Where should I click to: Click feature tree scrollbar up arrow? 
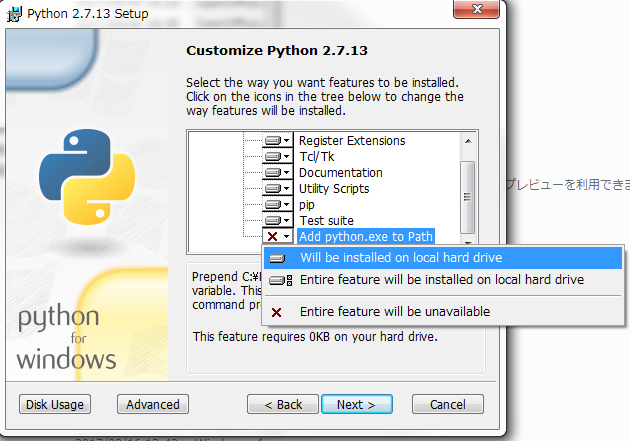[468, 141]
